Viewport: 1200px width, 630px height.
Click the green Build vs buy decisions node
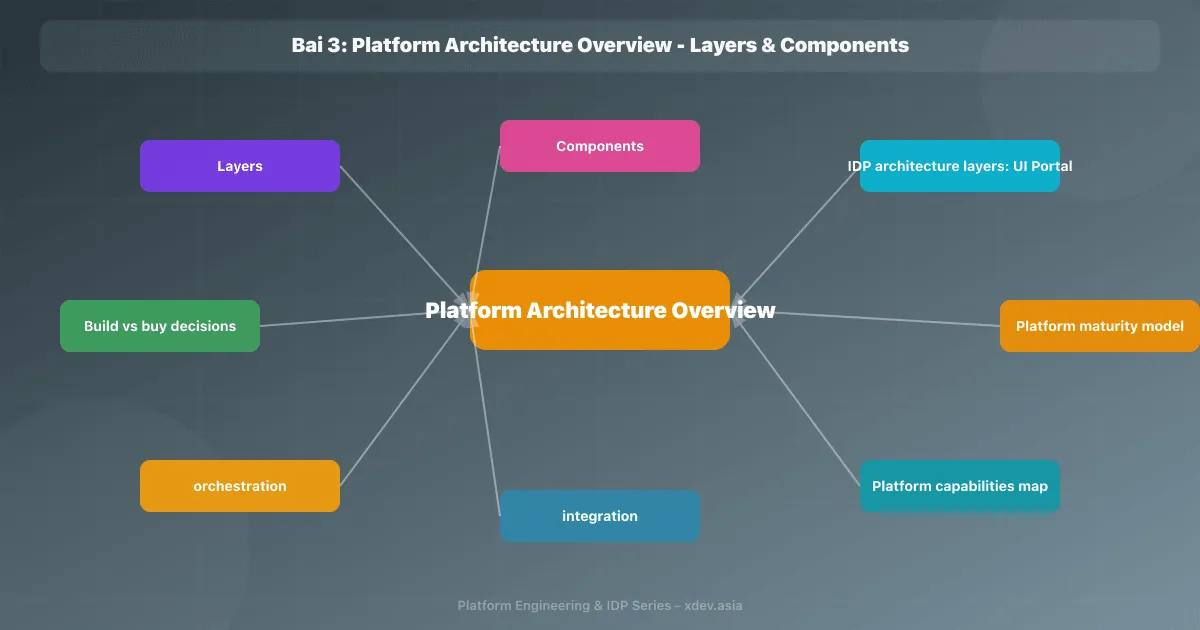pyautogui.click(x=160, y=326)
